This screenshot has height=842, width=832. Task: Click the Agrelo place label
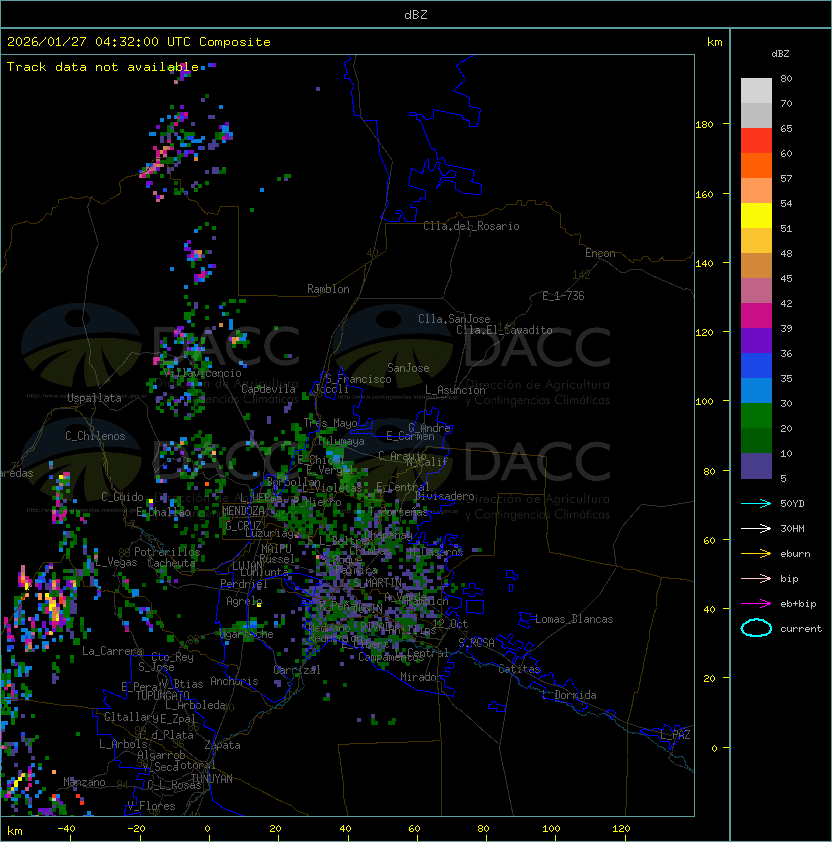click(244, 601)
